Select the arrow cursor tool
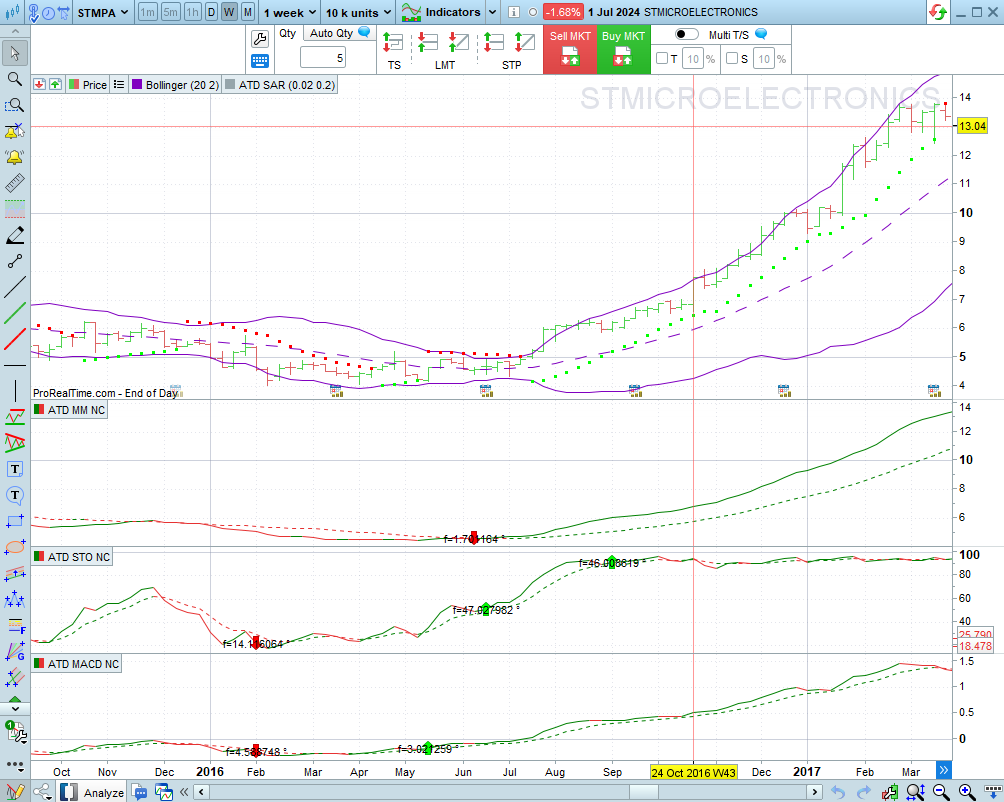1004x802 pixels. pos(15,53)
